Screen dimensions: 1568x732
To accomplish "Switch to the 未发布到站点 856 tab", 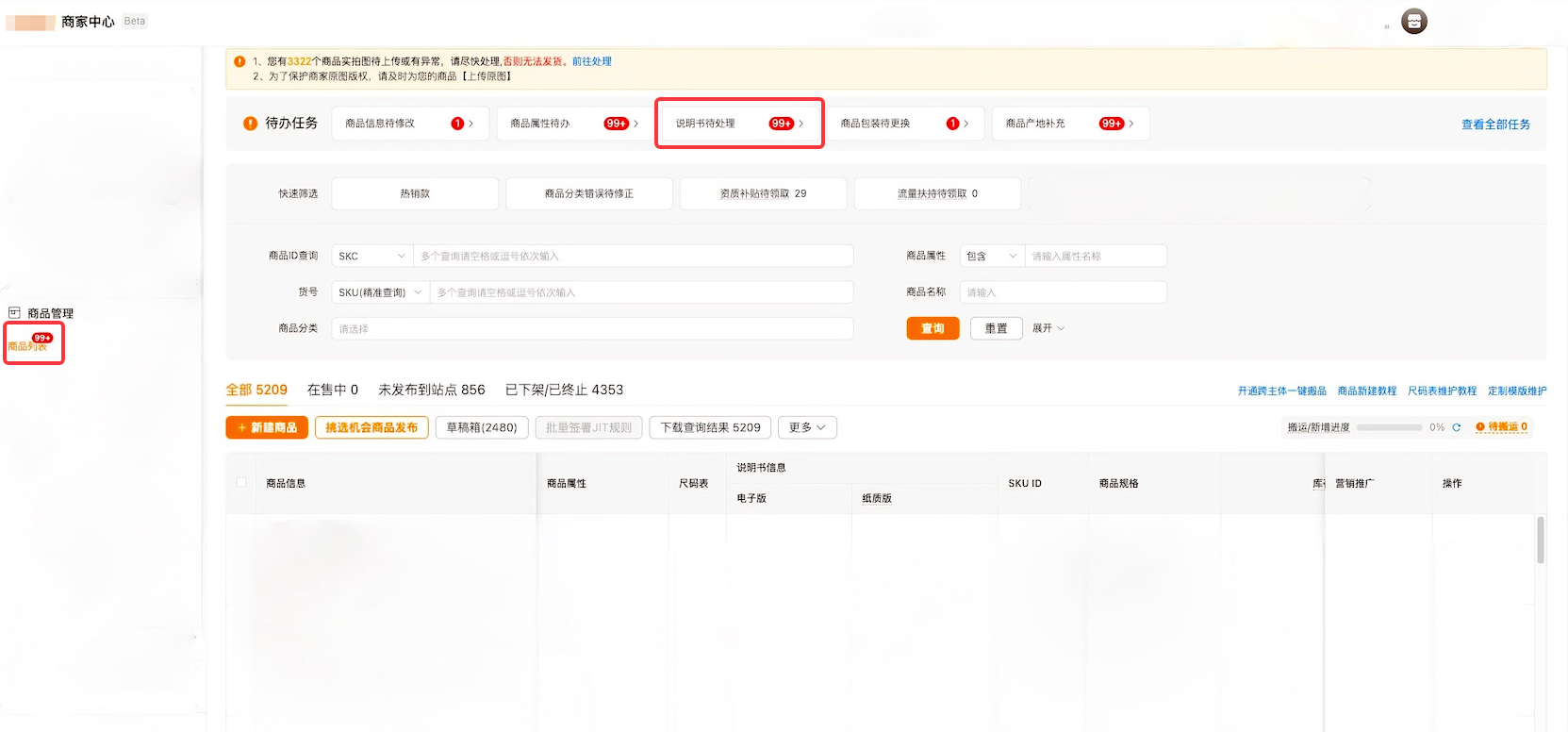I will (431, 390).
